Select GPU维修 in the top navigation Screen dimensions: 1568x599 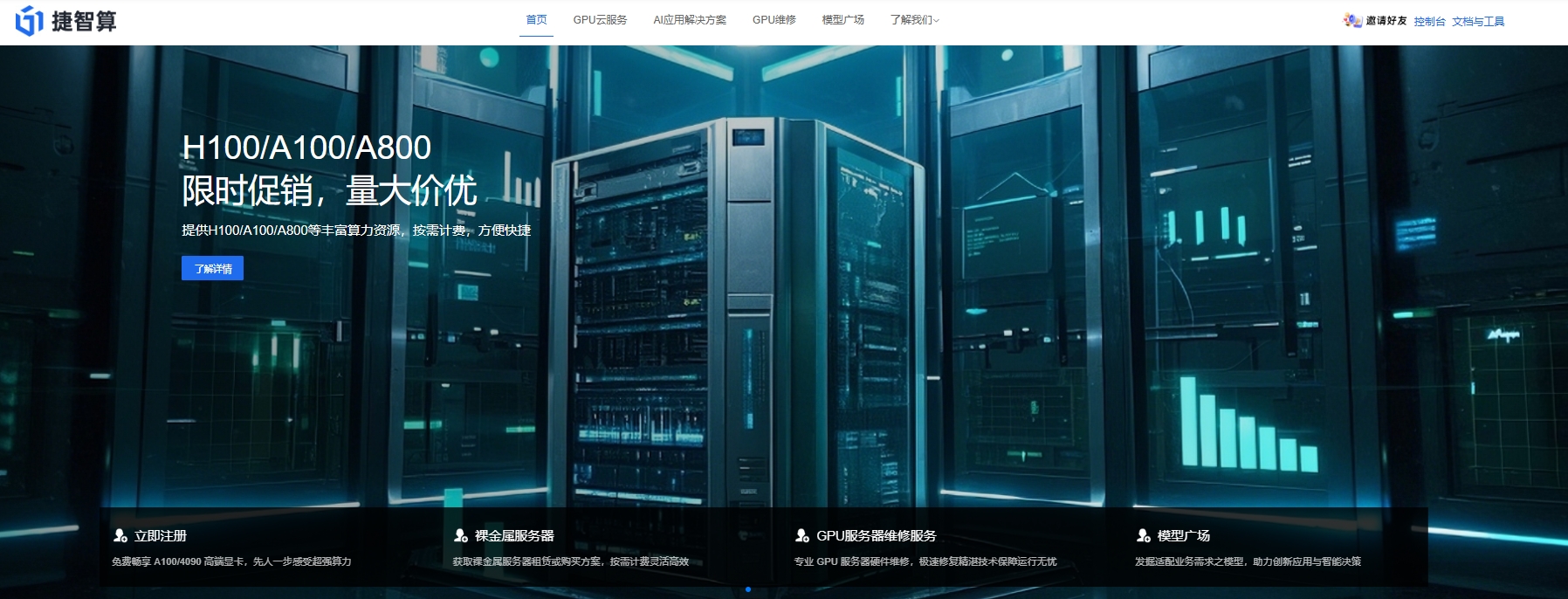point(774,20)
